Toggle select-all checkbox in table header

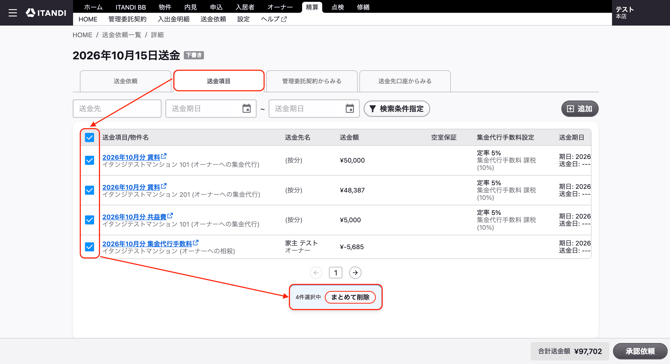click(x=89, y=138)
